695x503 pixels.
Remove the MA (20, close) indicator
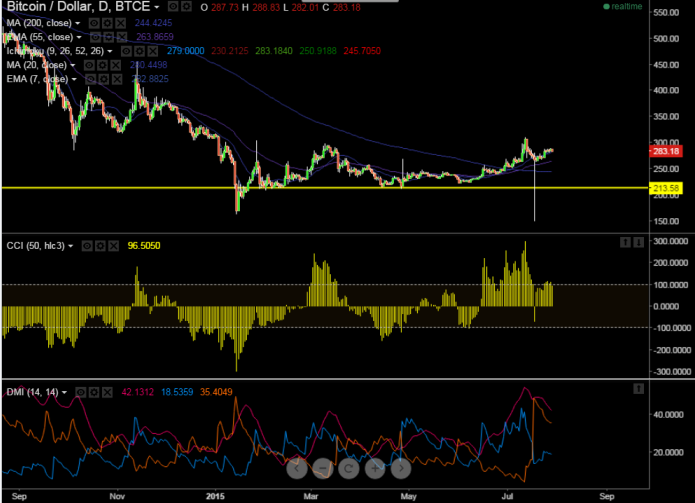[116, 66]
